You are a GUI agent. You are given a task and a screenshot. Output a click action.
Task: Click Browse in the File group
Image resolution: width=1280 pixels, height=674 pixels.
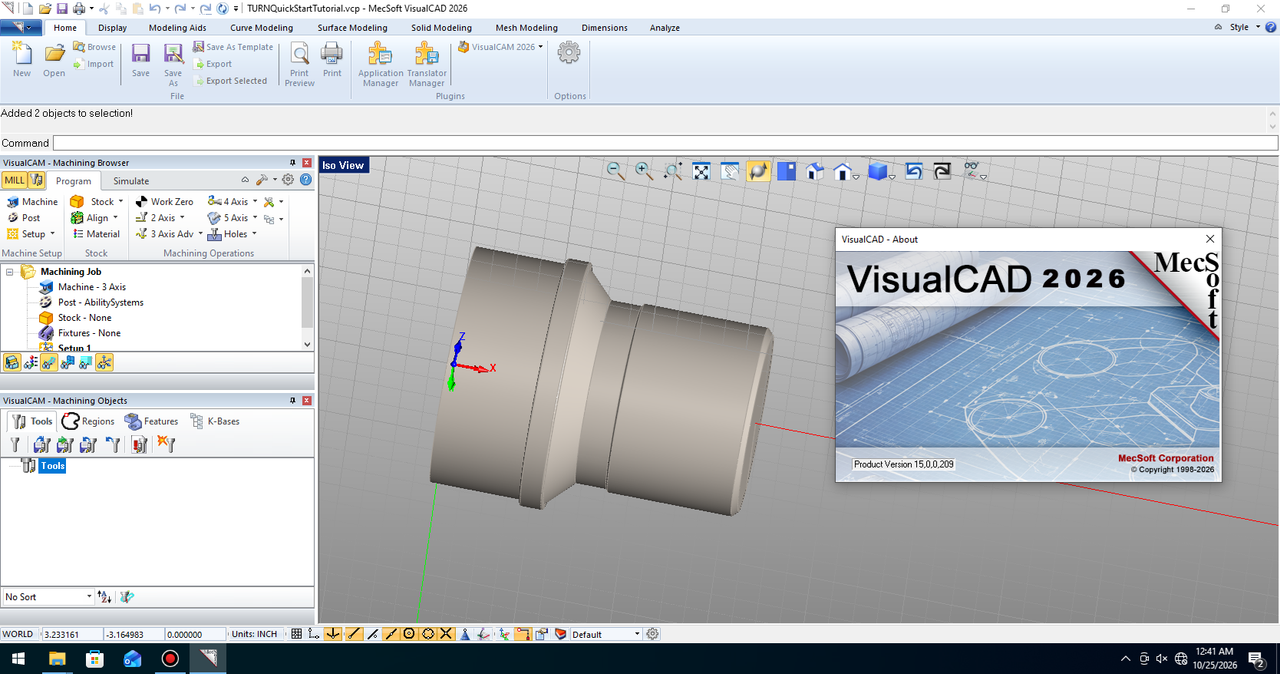pos(94,47)
